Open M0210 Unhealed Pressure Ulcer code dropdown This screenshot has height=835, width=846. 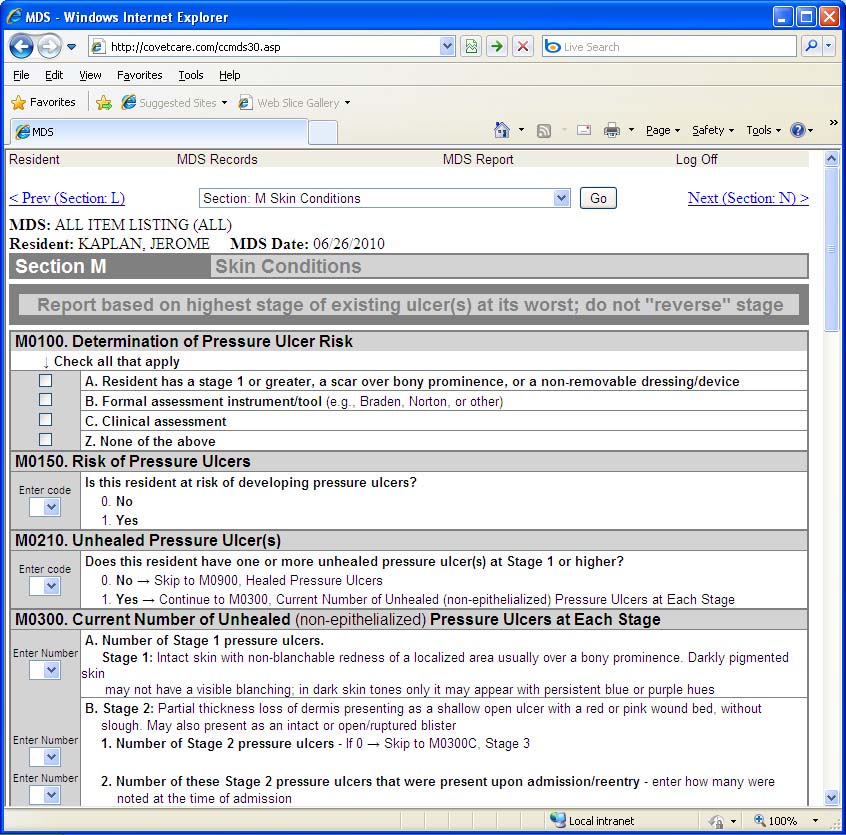45,586
